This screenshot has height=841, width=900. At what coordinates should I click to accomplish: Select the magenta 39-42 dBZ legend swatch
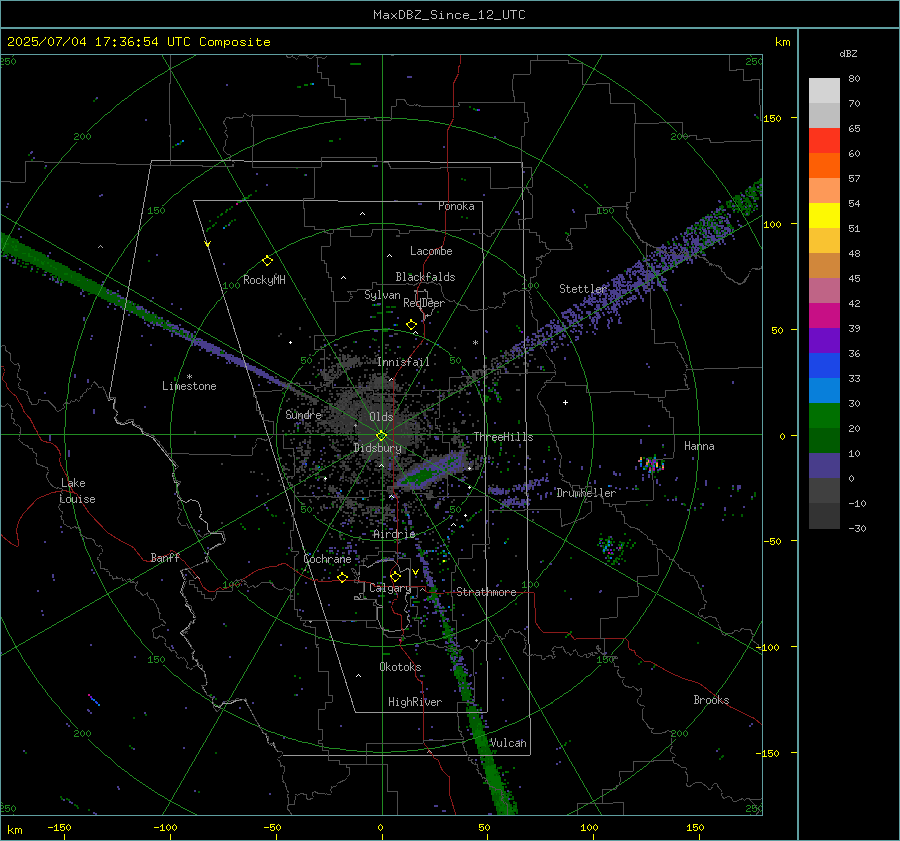(824, 316)
